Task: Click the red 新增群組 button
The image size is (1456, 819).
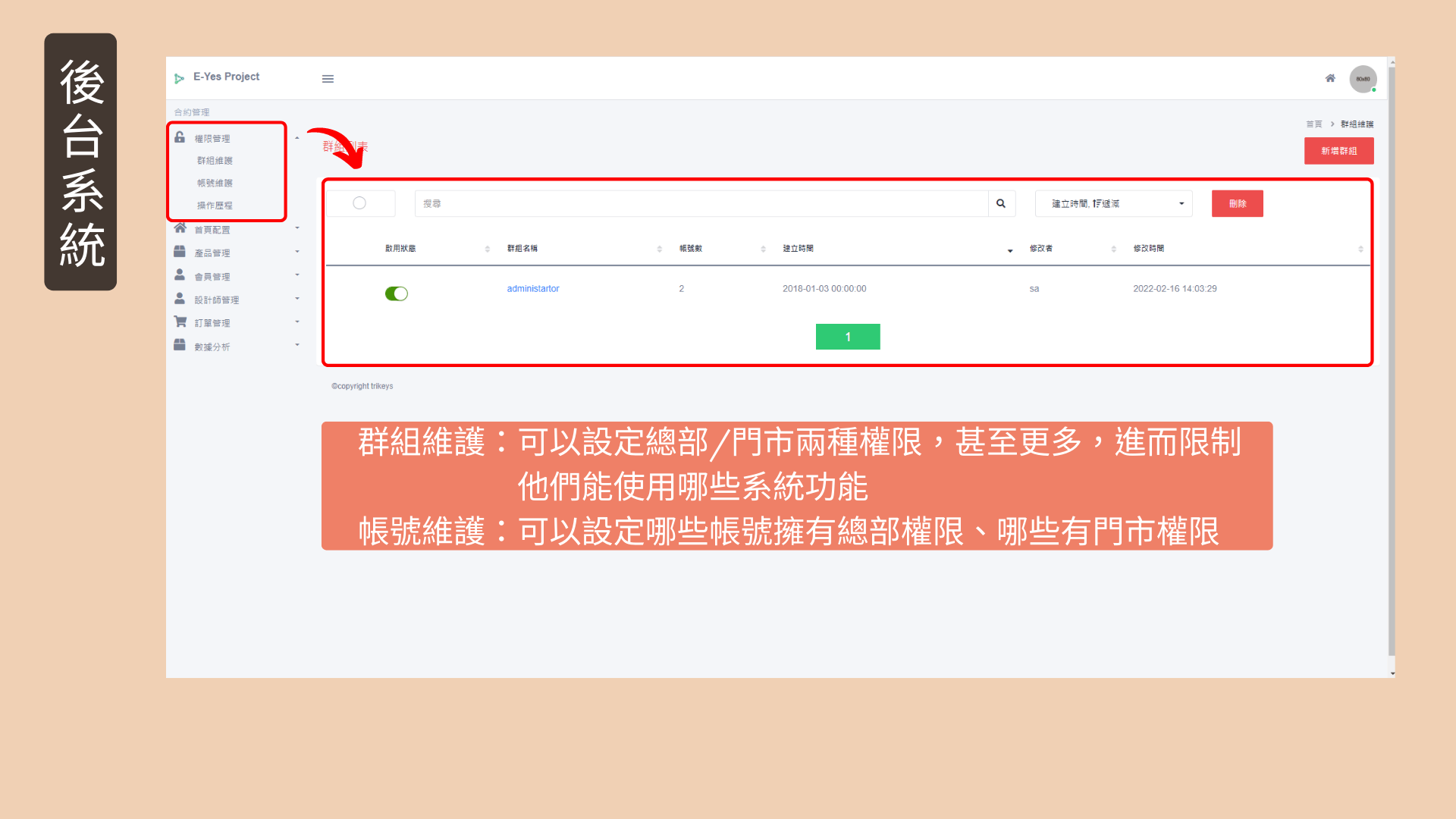Action: pos(1338,151)
